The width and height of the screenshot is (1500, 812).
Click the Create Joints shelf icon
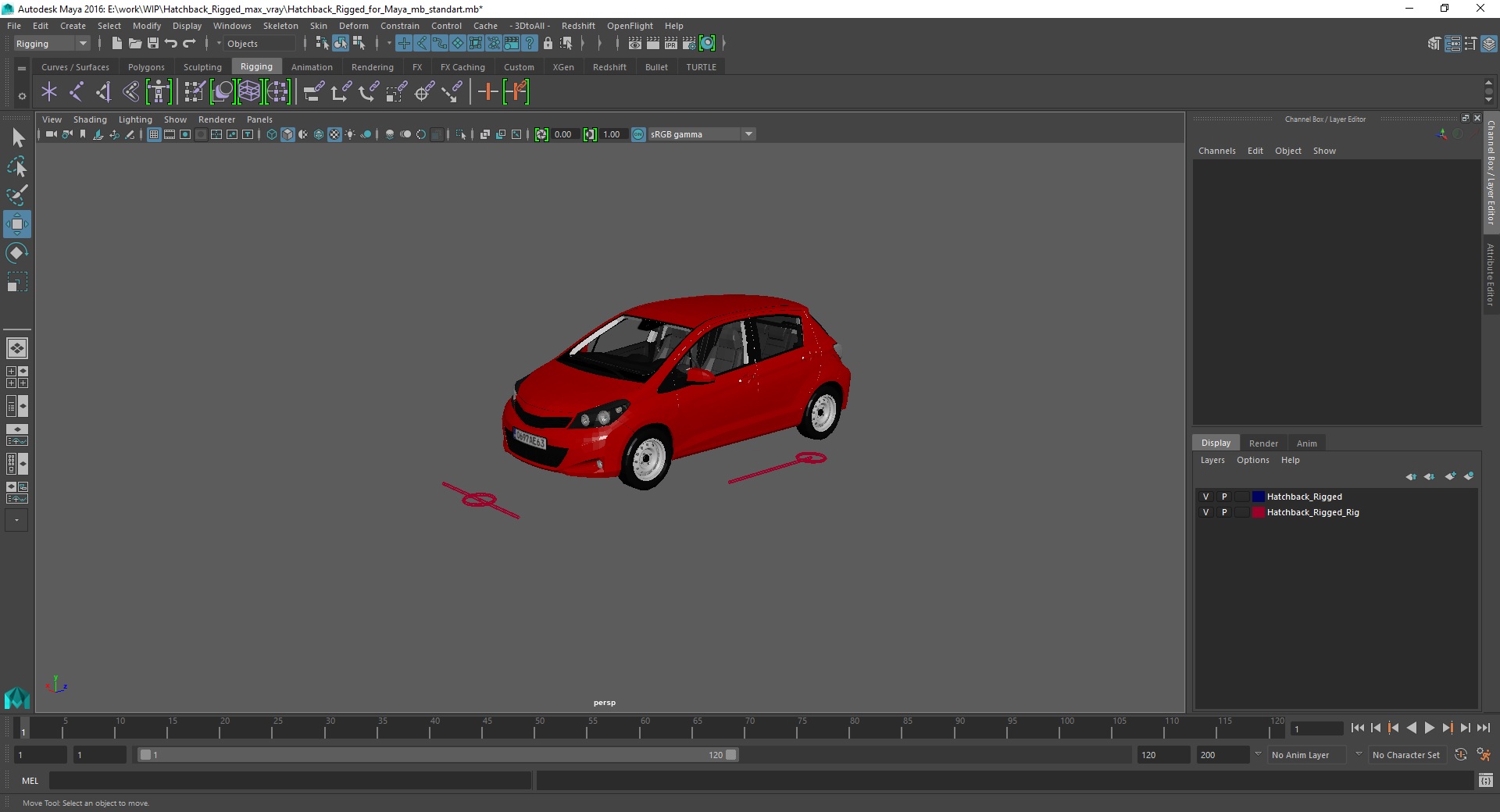[x=77, y=92]
